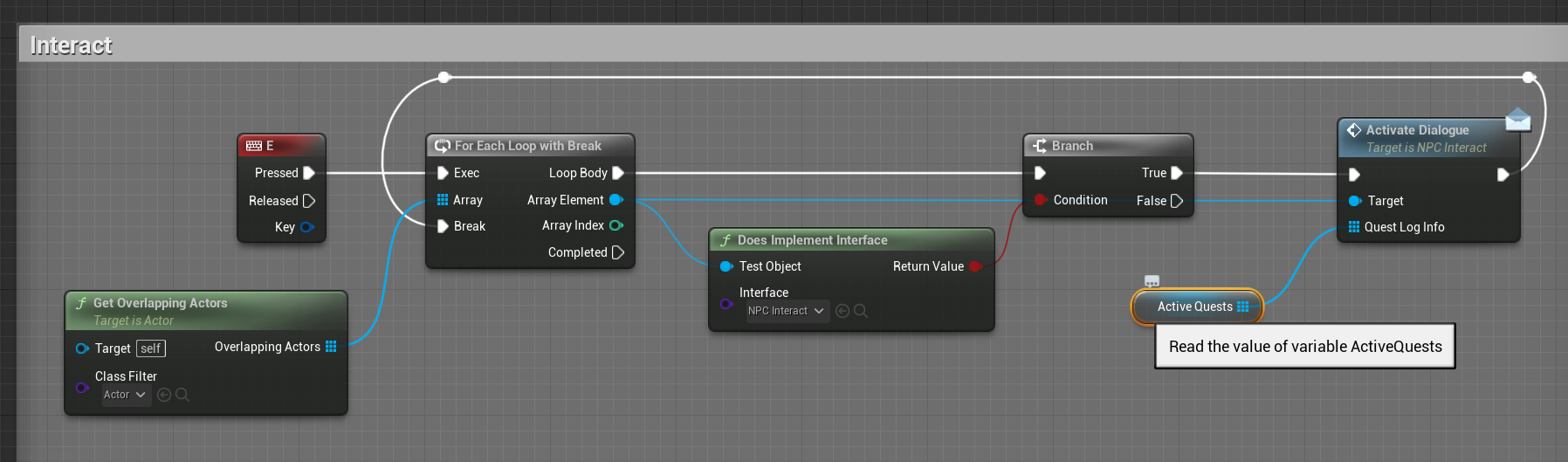The height and width of the screenshot is (462, 1568).
Task: Select the Interact comment box header
Action: tap(793, 45)
